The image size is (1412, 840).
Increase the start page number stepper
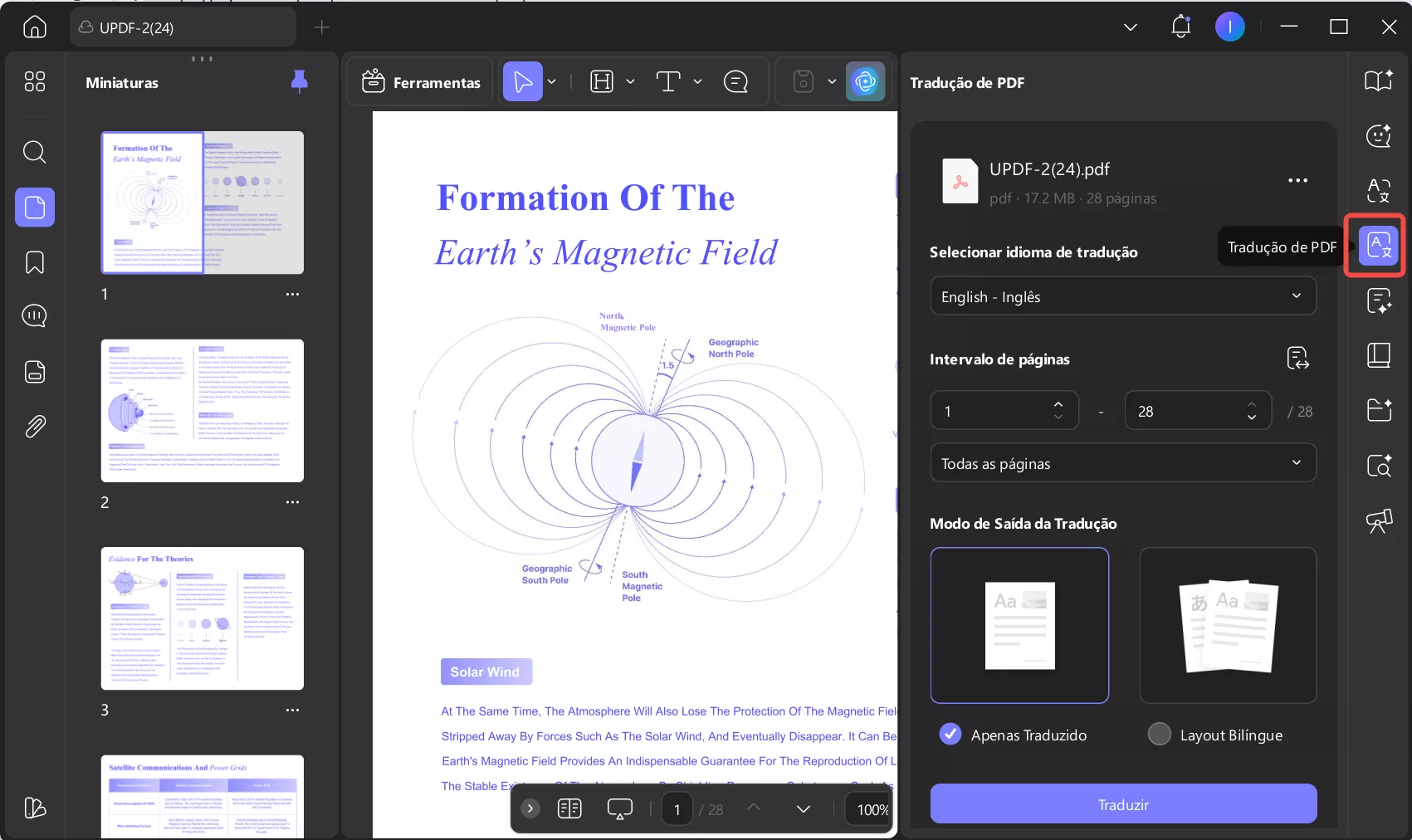pos(1058,404)
